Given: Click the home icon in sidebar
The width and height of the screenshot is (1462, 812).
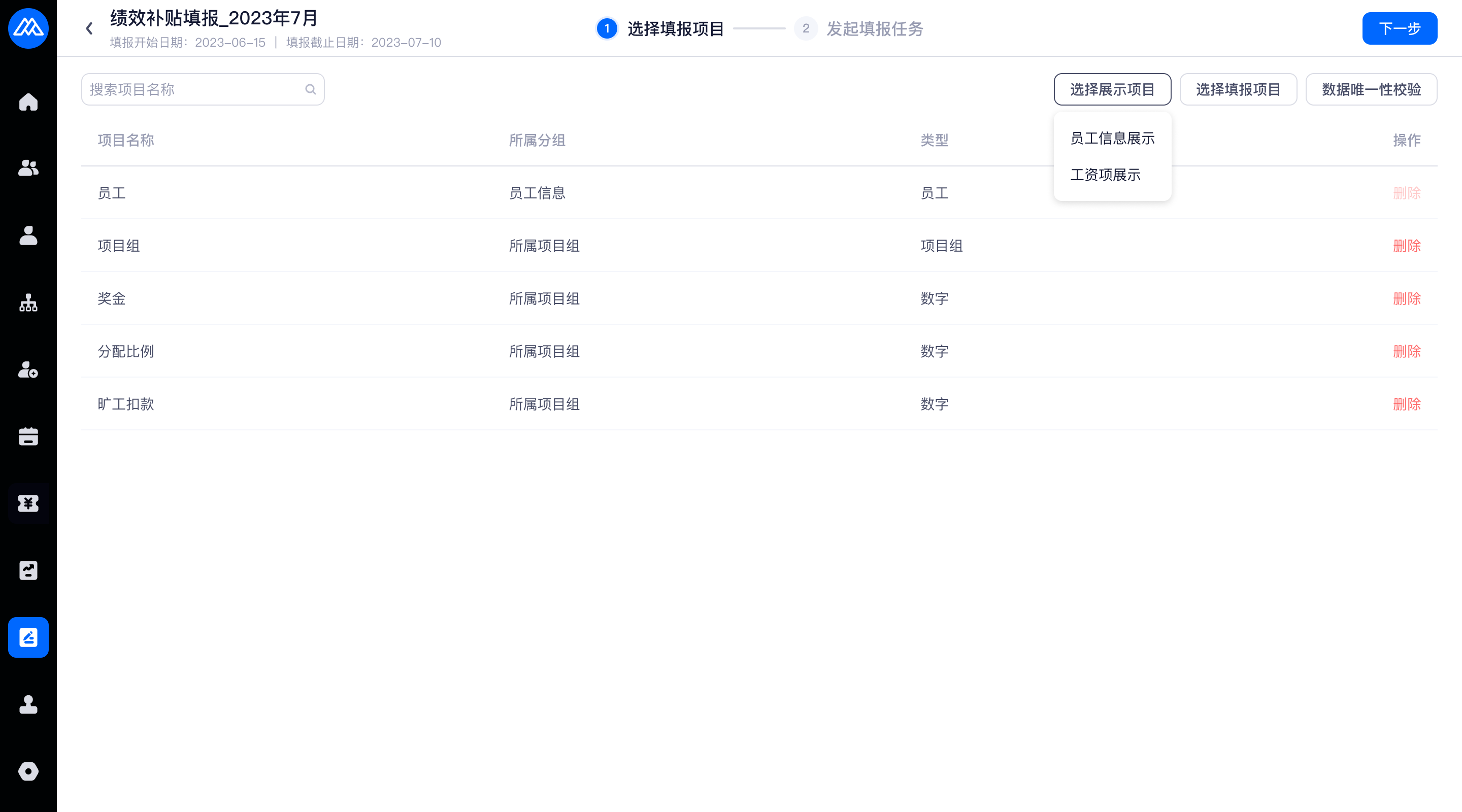Looking at the screenshot, I should (28, 102).
